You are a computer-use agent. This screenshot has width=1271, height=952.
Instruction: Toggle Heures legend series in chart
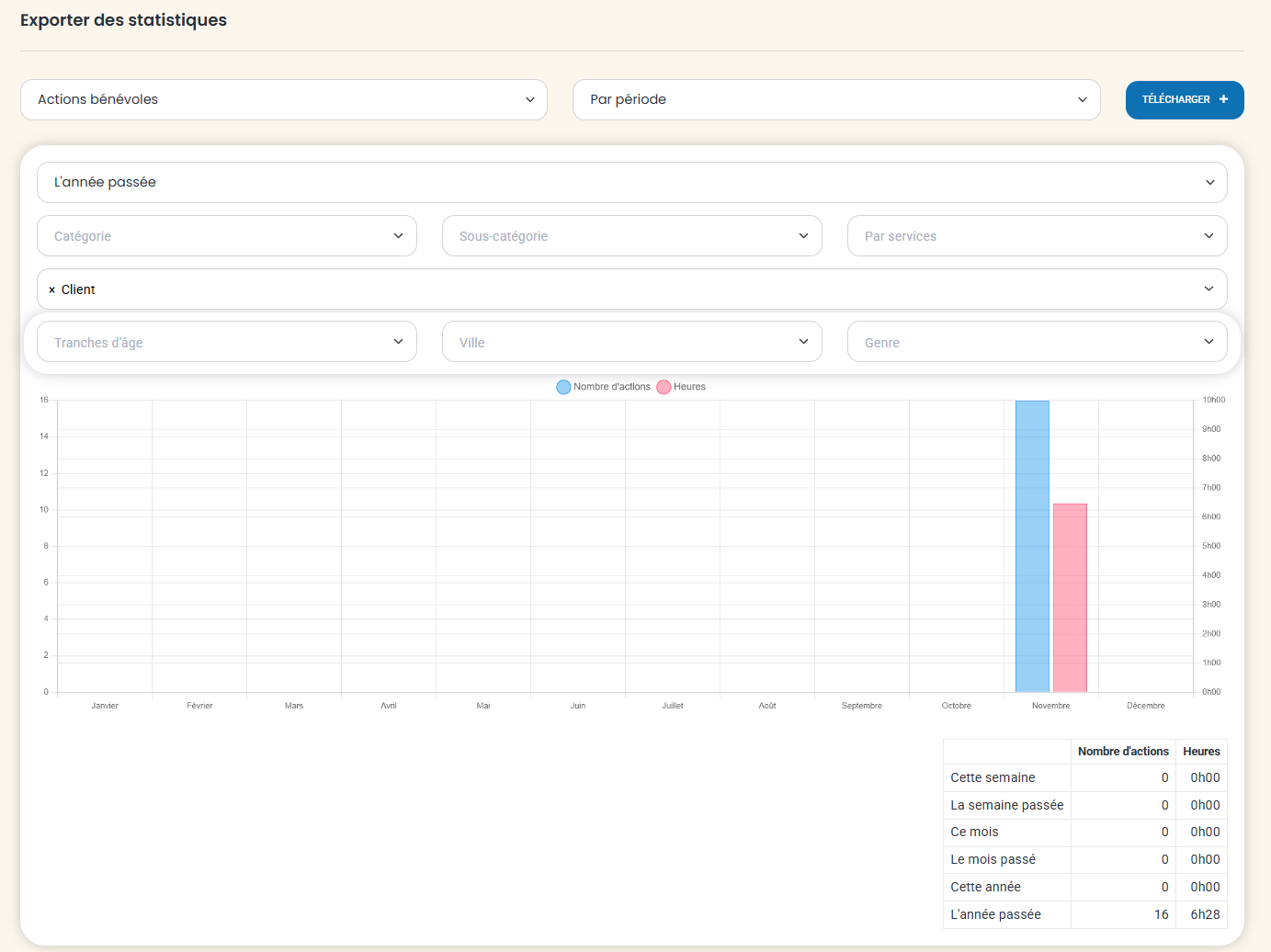(689, 387)
